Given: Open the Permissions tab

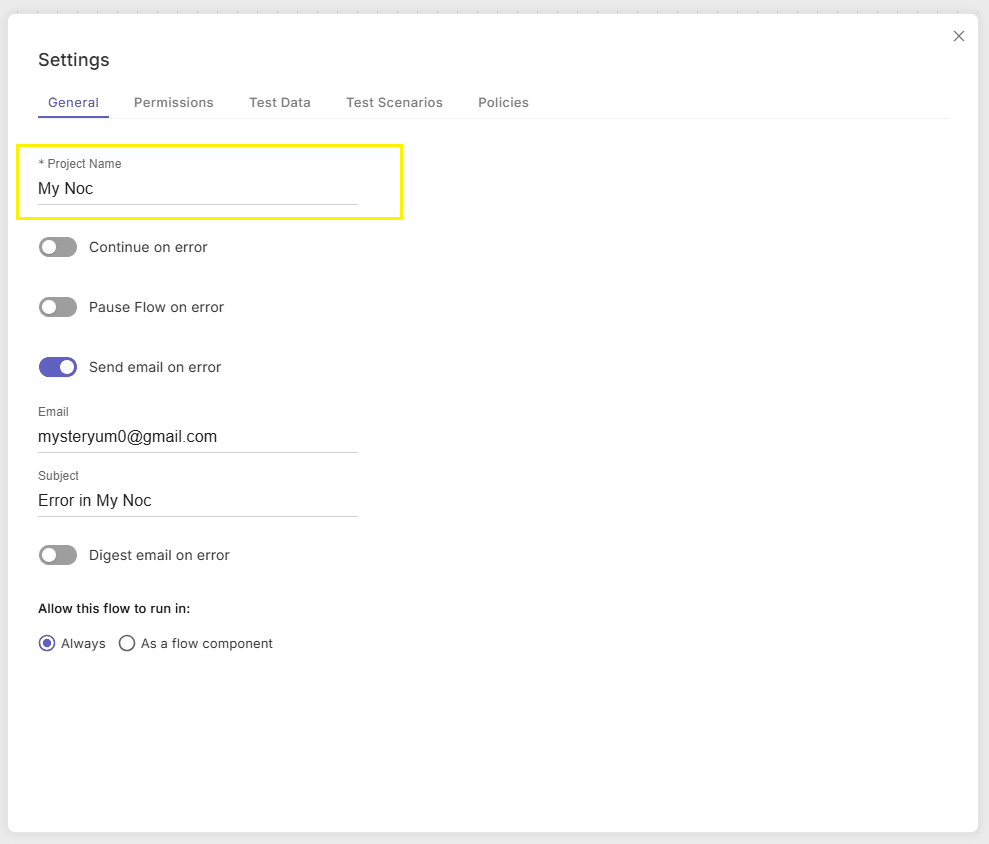Looking at the screenshot, I should pos(173,102).
